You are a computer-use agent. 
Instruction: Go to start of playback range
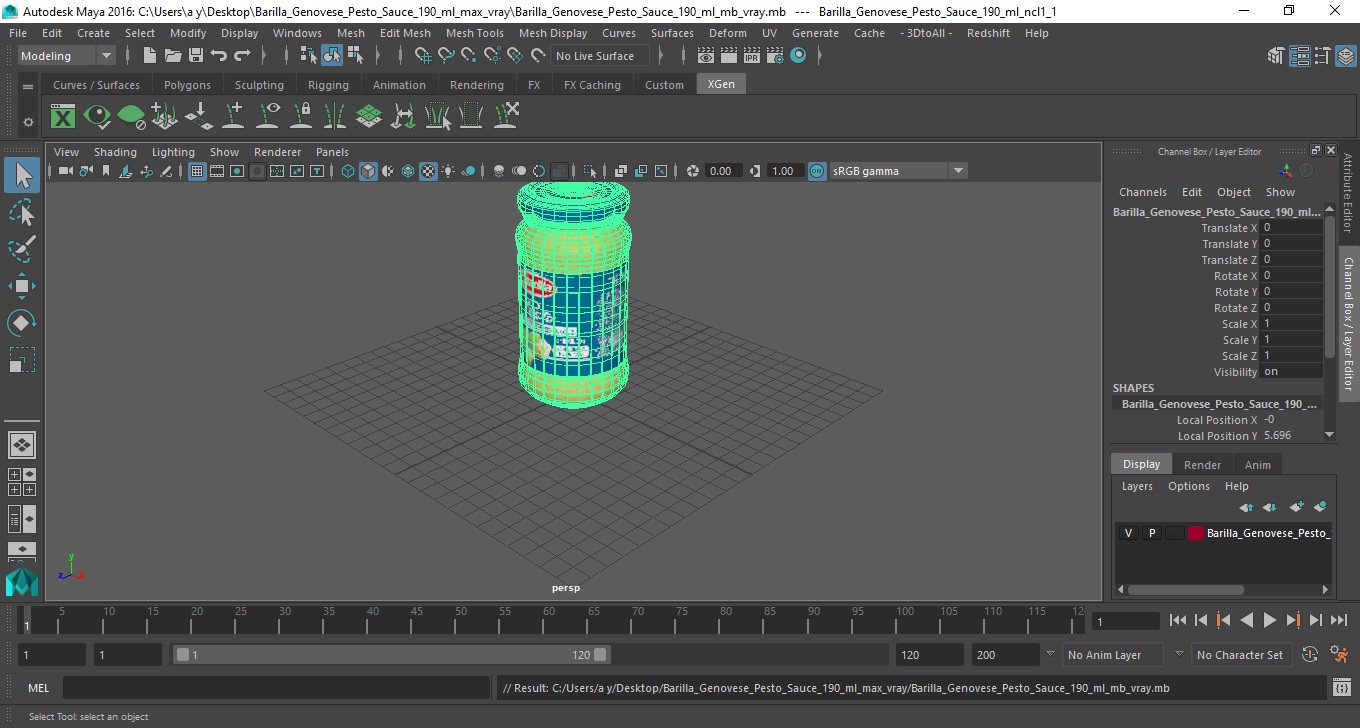pos(1178,620)
